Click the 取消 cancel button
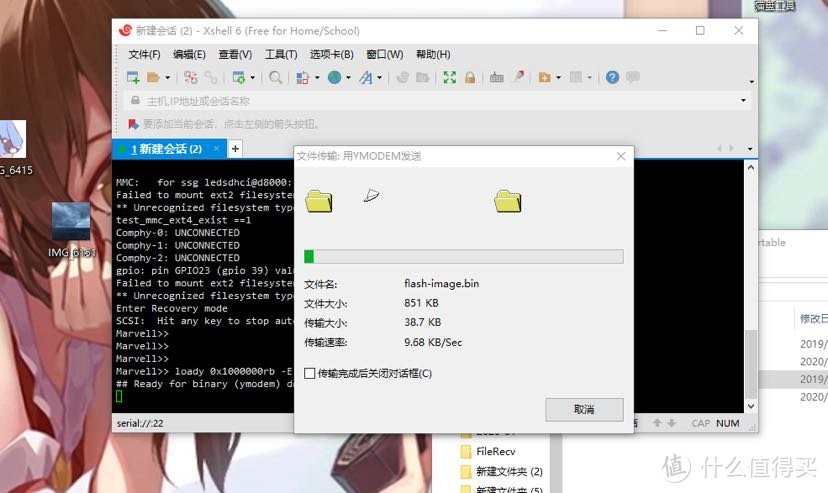828x493 pixels. [x=584, y=410]
